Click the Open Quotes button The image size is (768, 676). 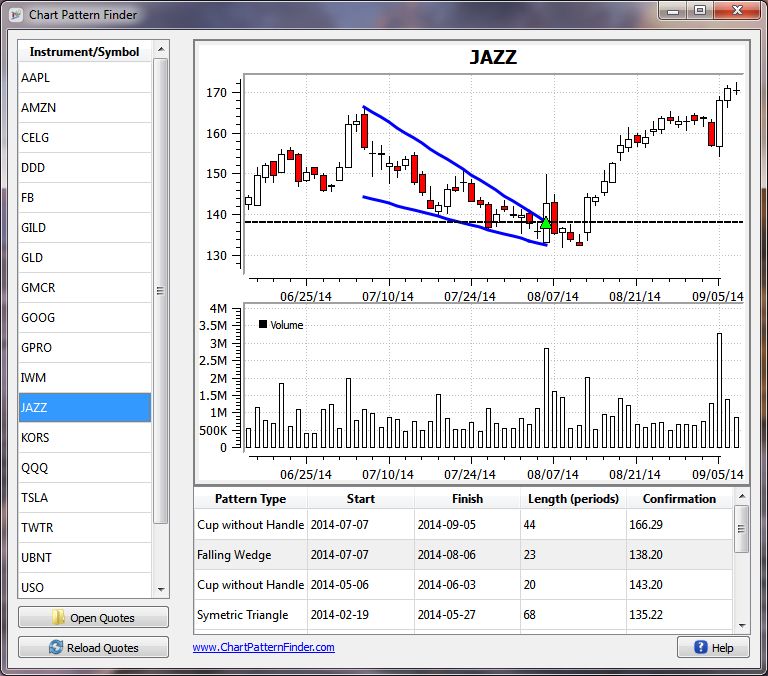pos(93,617)
